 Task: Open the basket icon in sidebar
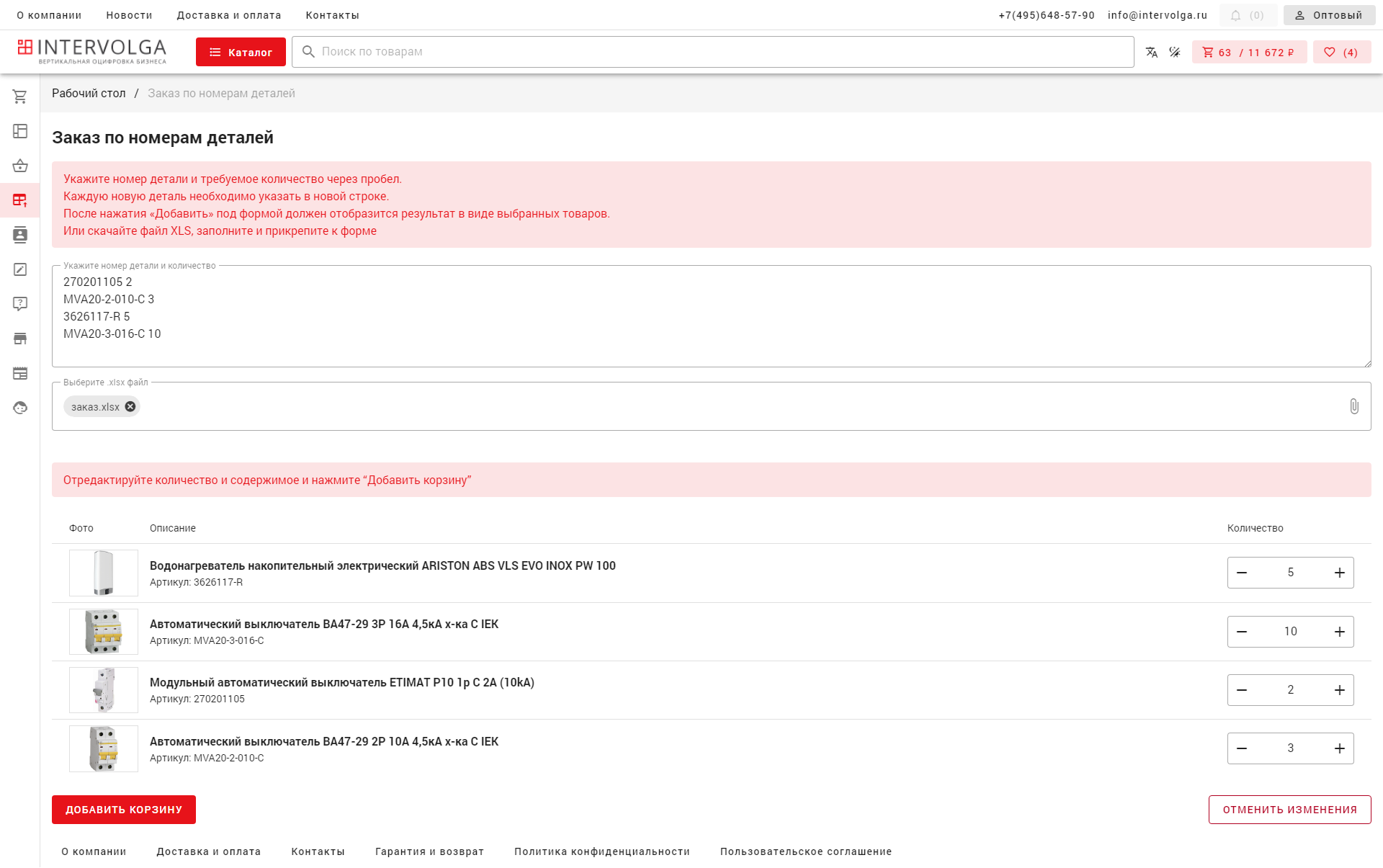coord(20,166)
